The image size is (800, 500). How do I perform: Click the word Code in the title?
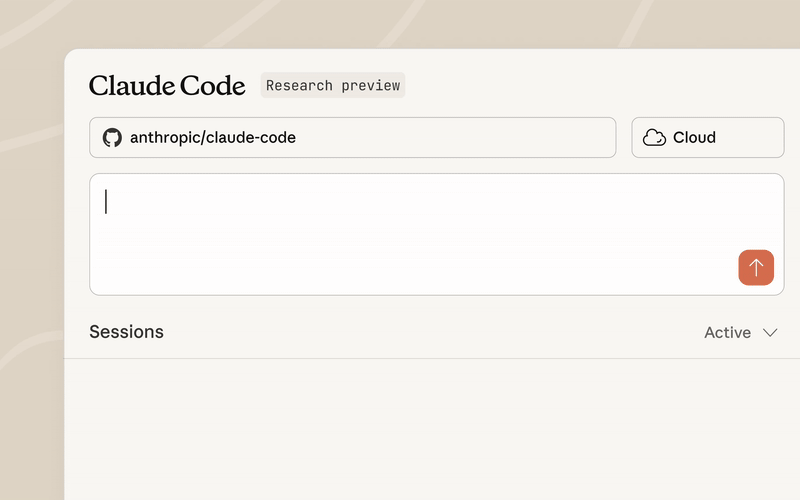[209, 86]
